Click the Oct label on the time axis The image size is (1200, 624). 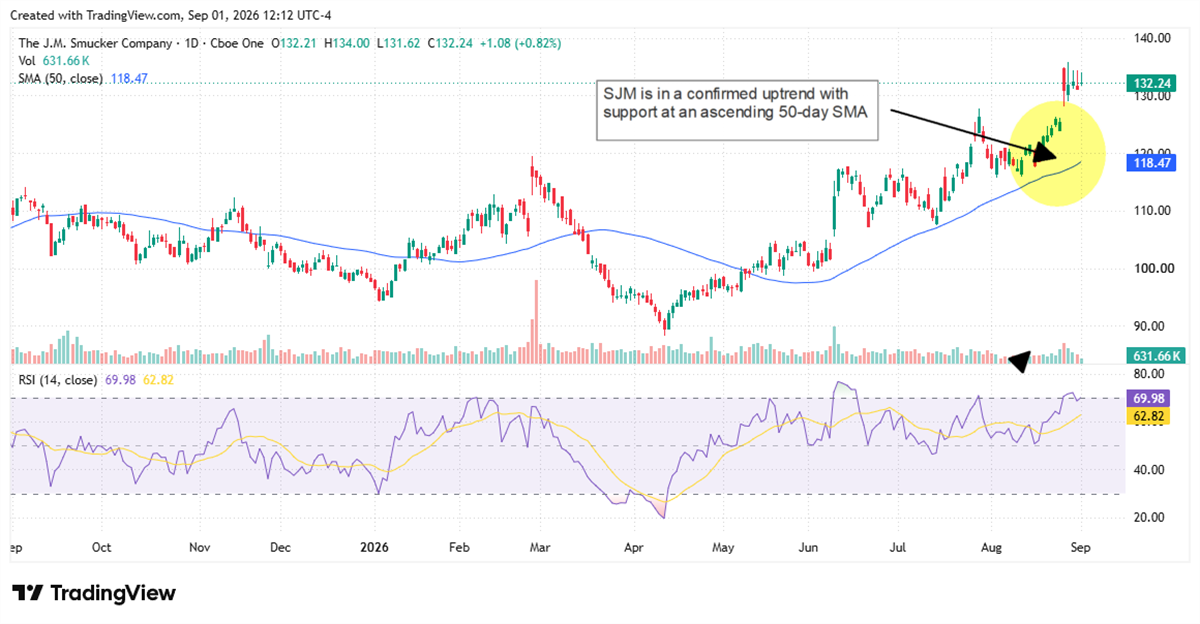102,548
